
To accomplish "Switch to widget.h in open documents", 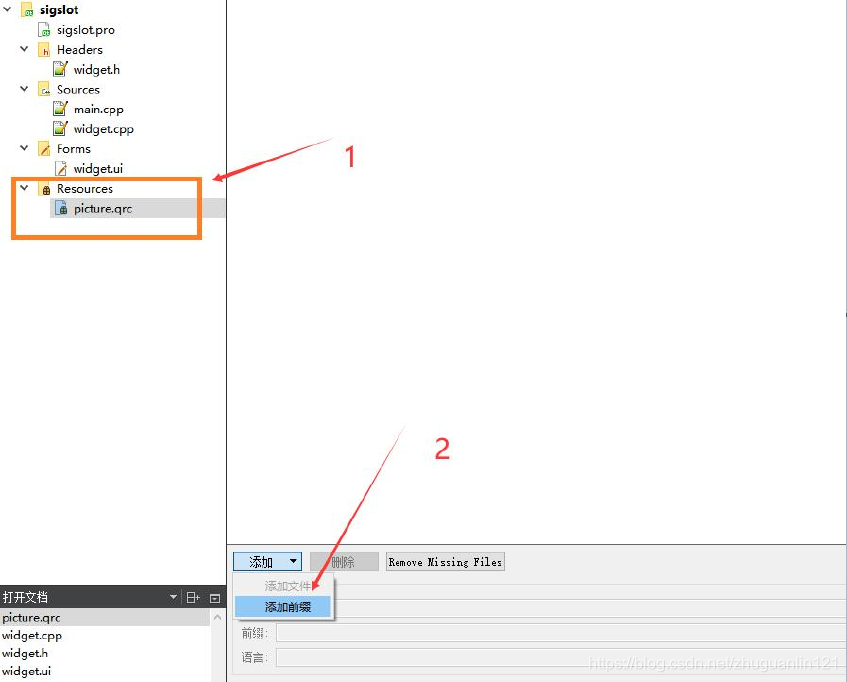I will click(105, 653).
